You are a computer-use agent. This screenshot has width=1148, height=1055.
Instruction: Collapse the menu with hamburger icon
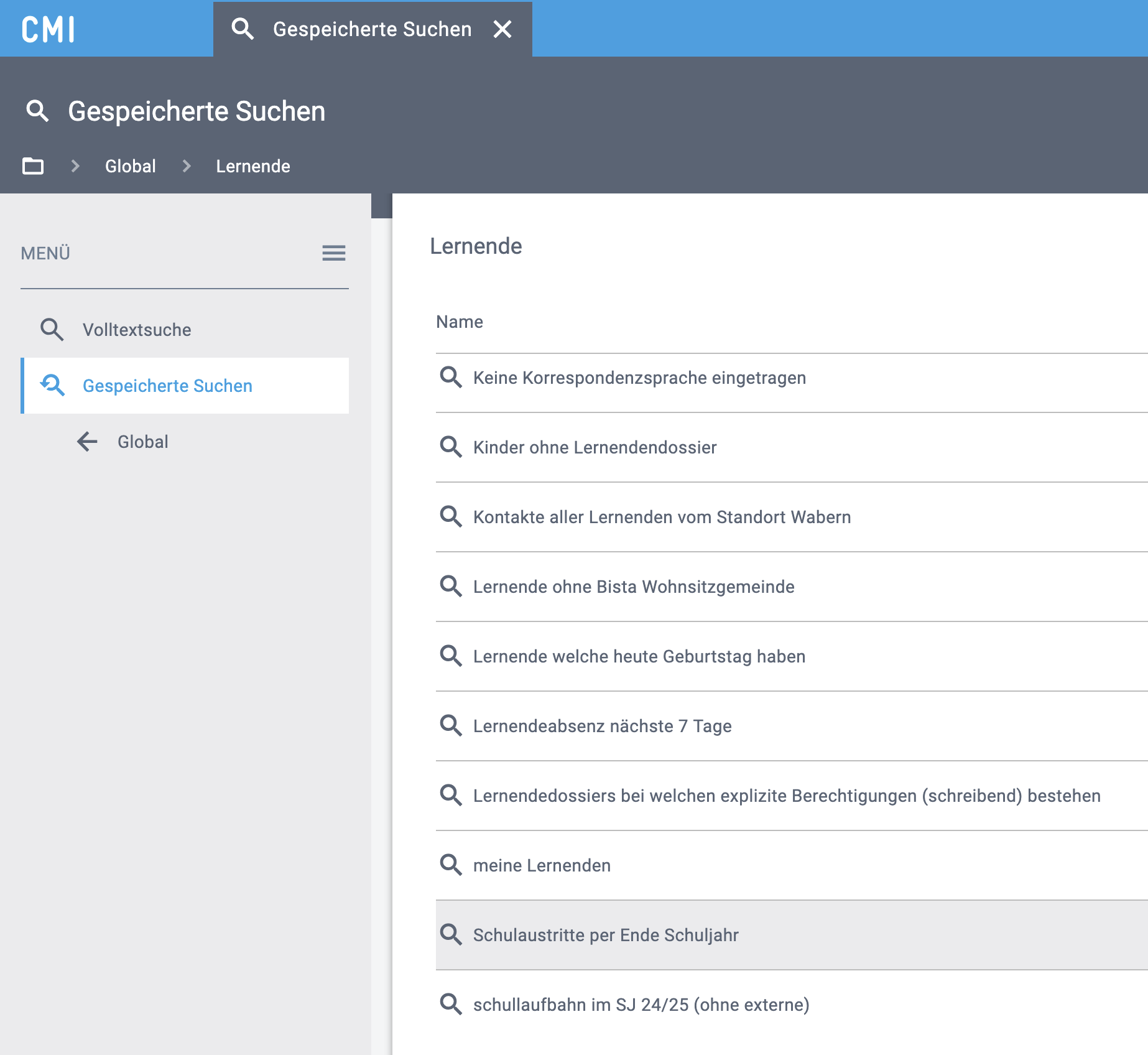[333, 253]
